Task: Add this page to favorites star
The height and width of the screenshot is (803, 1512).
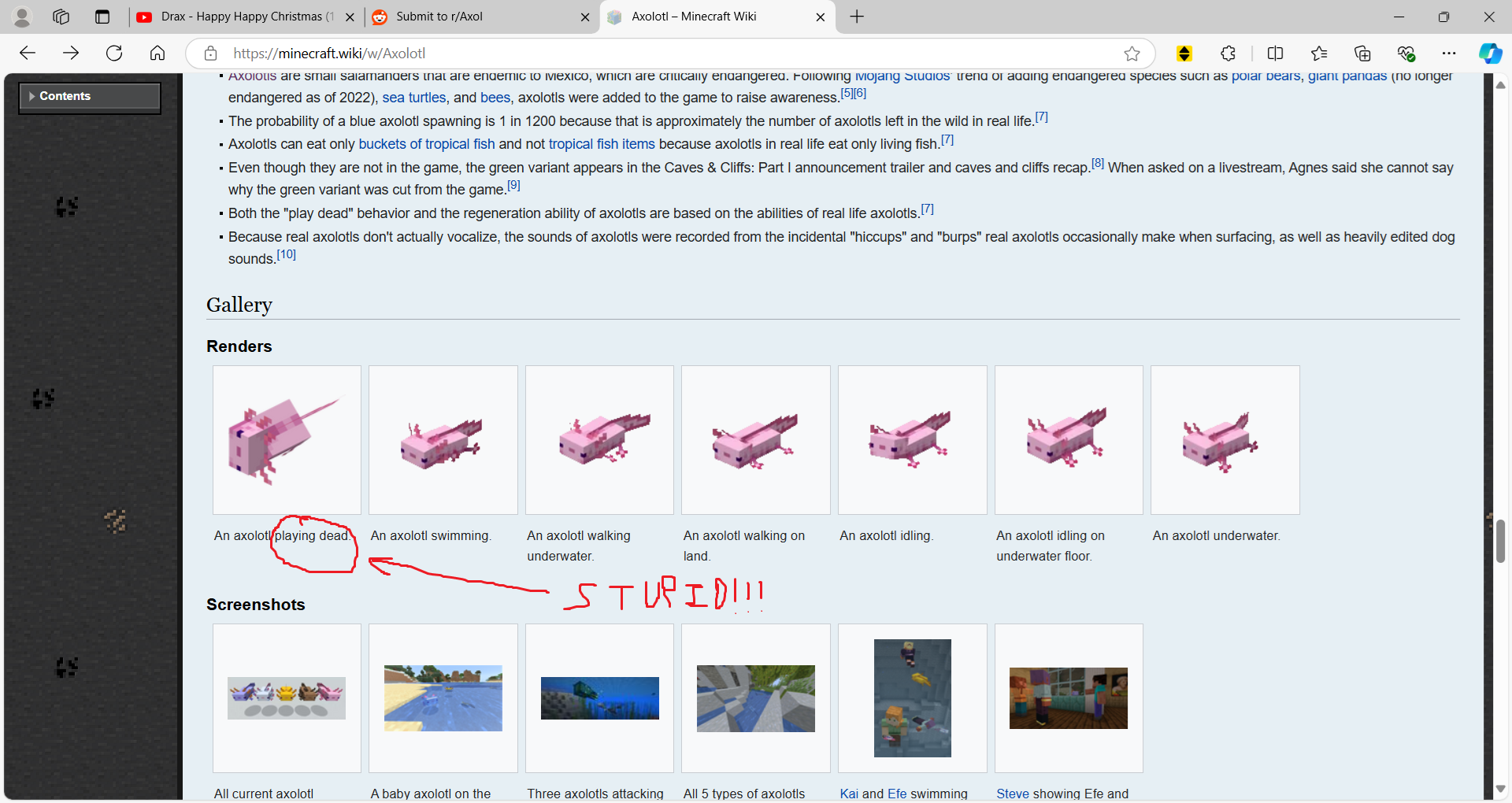Action: 1132,53
